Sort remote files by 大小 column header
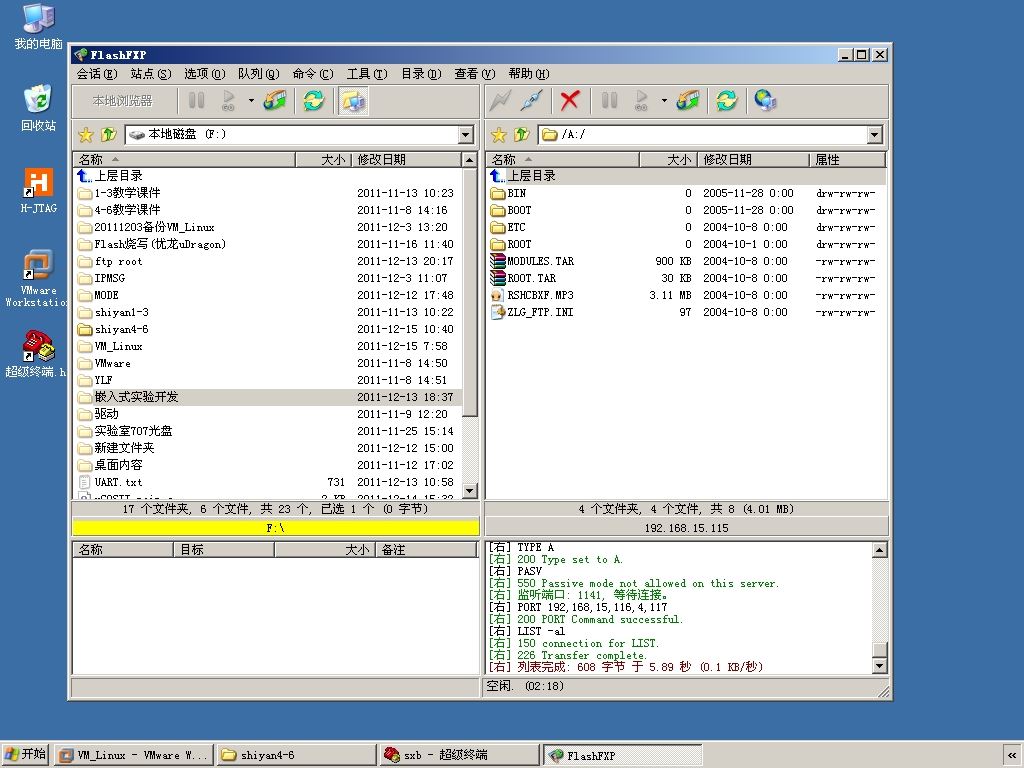Screen dimensions: 1024x768 point(668,159)
